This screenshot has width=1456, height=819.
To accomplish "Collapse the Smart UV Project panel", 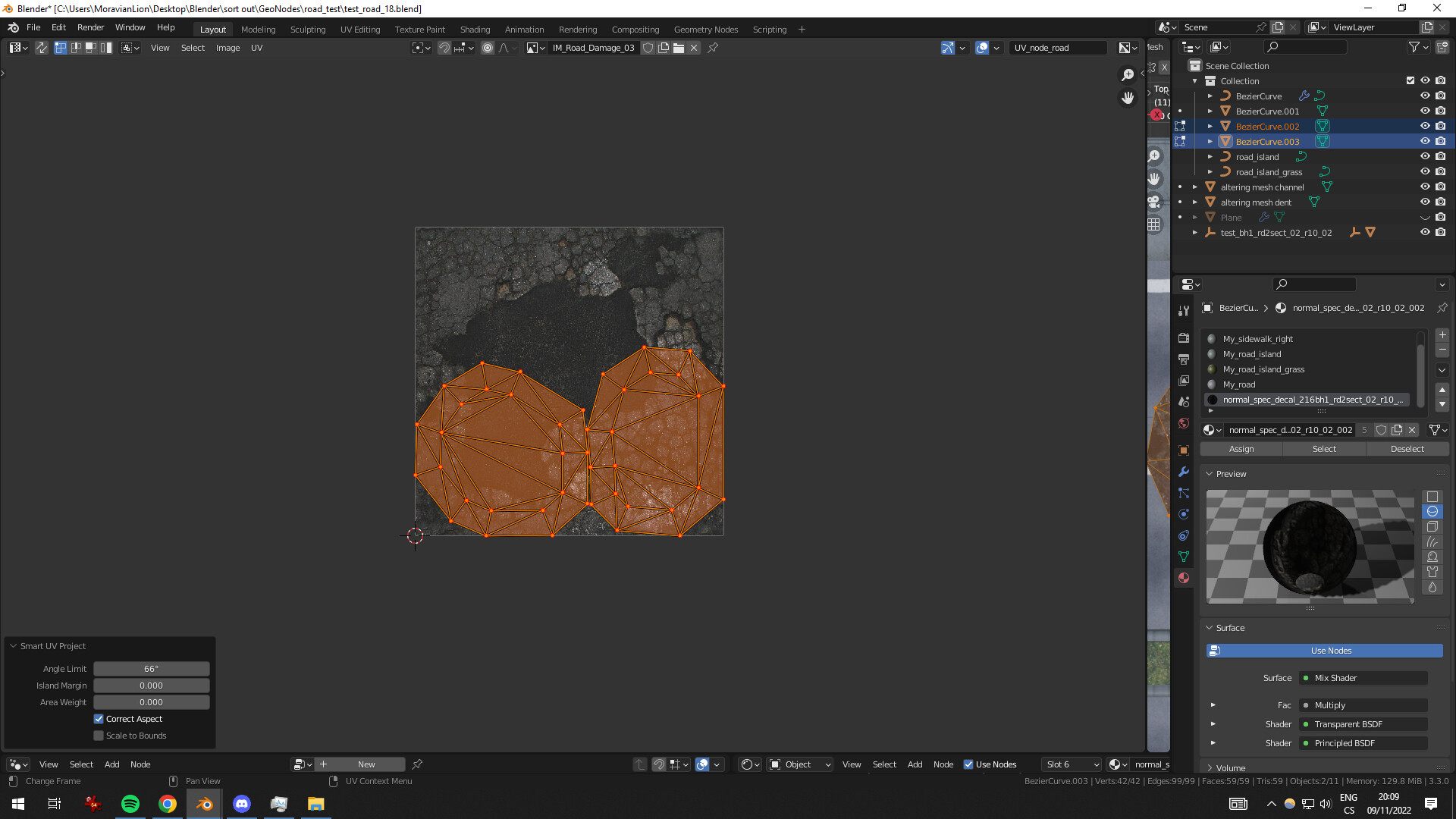I will coord(13,646).
